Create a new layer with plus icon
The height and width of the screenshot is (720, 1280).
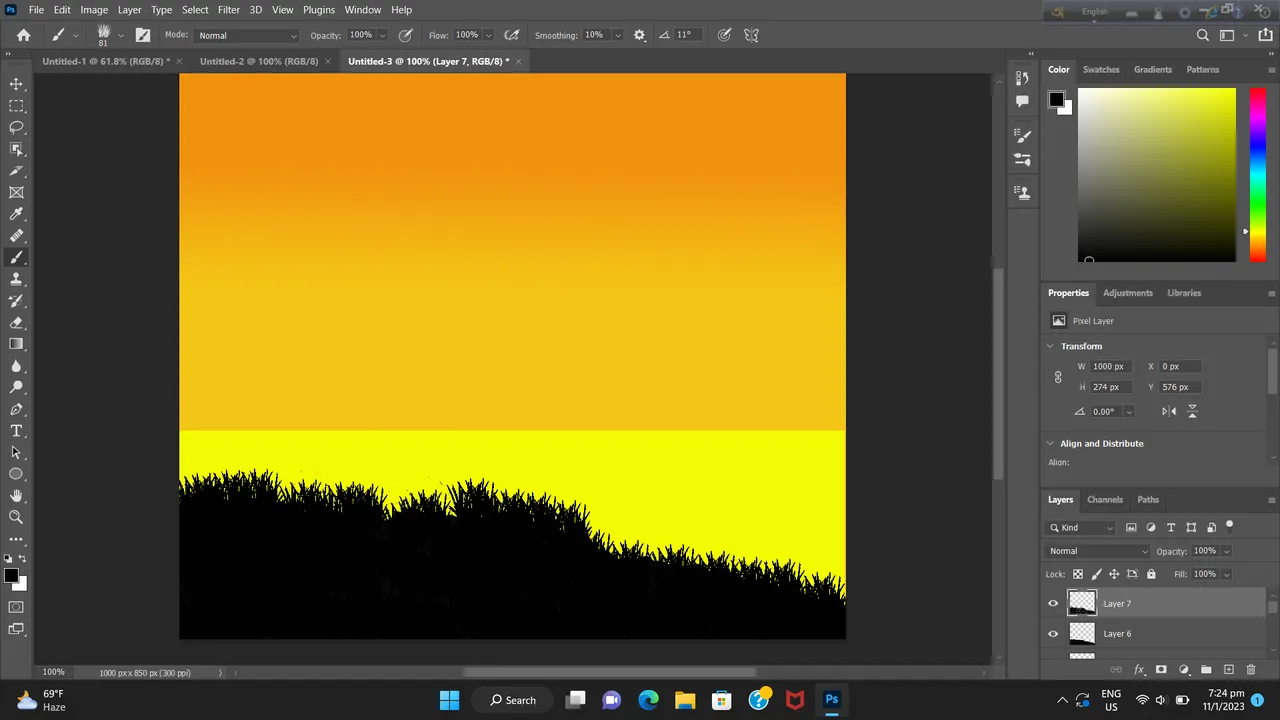click(1228, 670)
